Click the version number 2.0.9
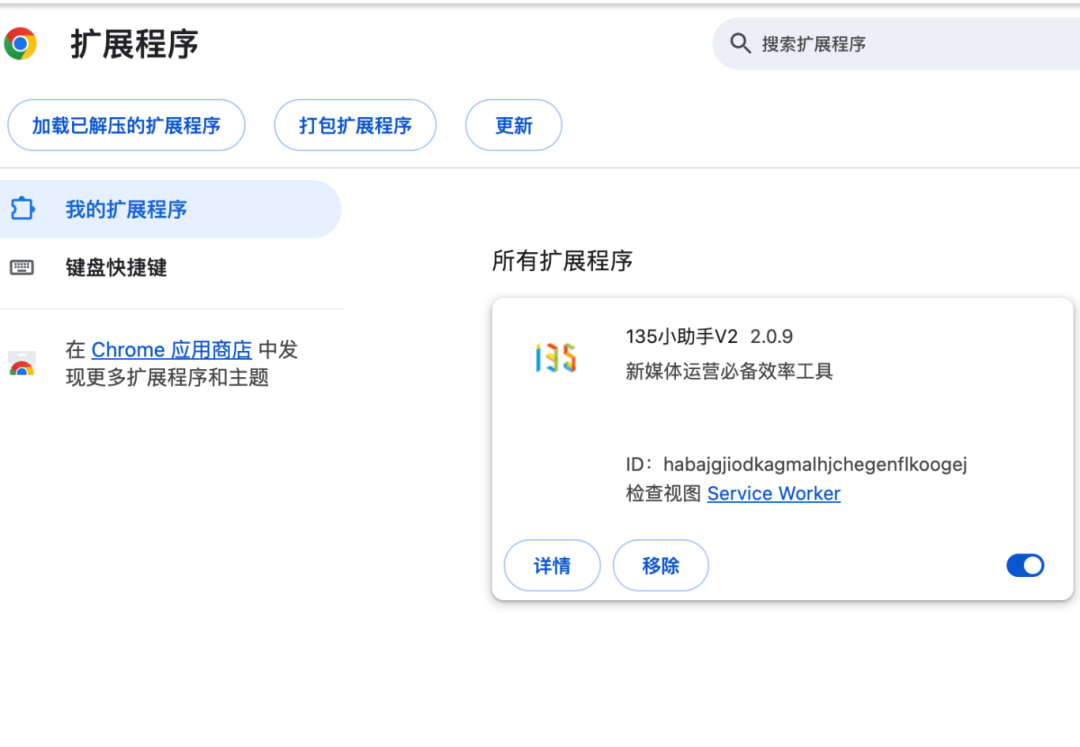This screenshot has width=1080, height=747. point(771,337)
